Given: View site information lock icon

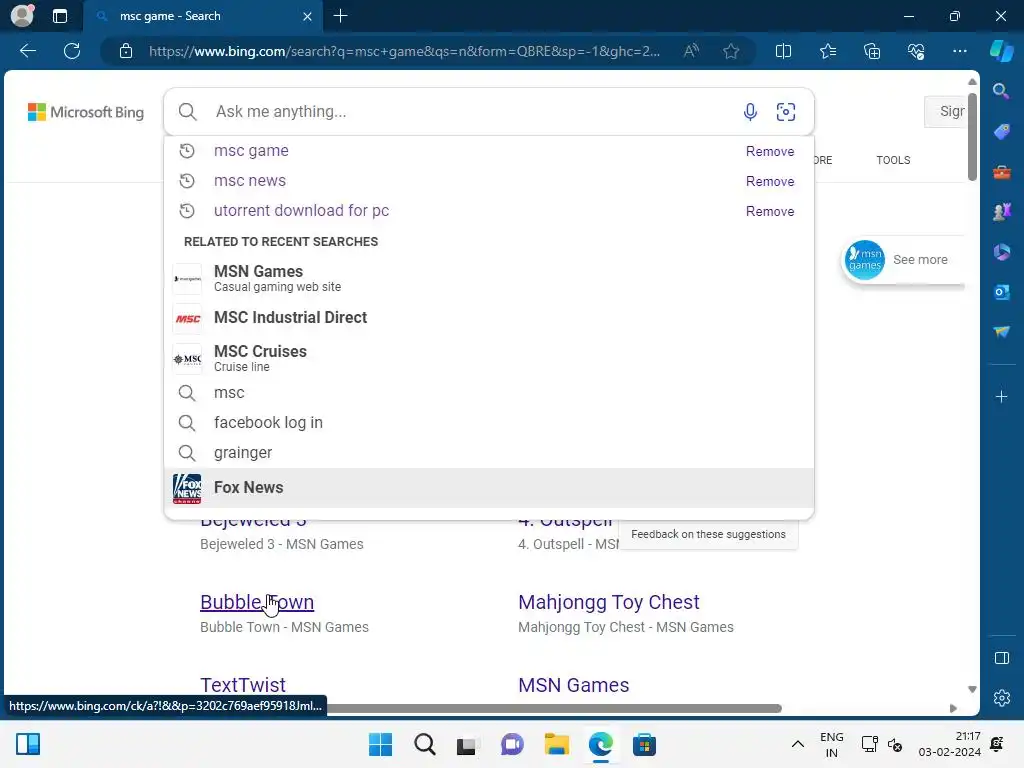Looking at the screenshot, I should [126, 51].
